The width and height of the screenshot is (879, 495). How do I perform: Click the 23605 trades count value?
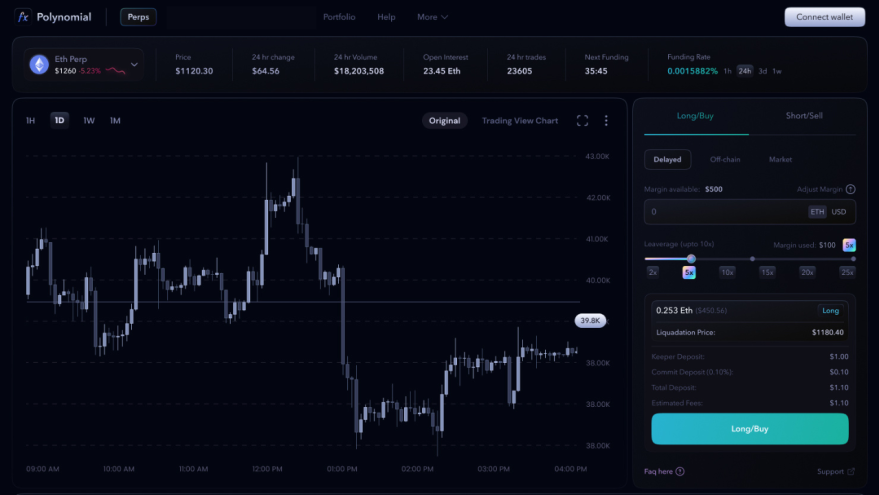520,71
